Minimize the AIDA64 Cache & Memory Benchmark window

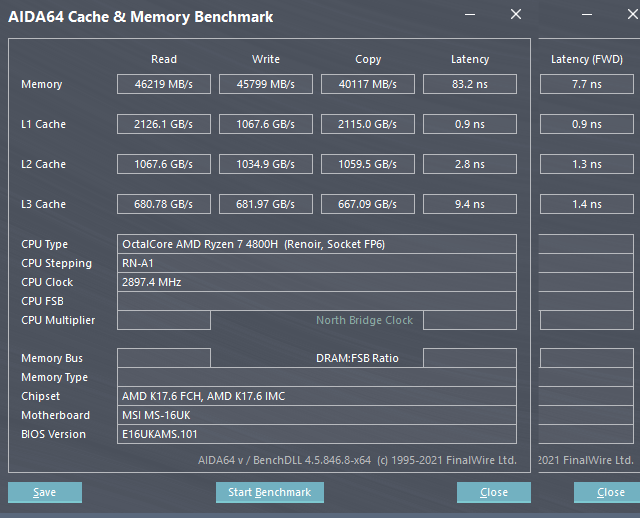tap(473, 15)
